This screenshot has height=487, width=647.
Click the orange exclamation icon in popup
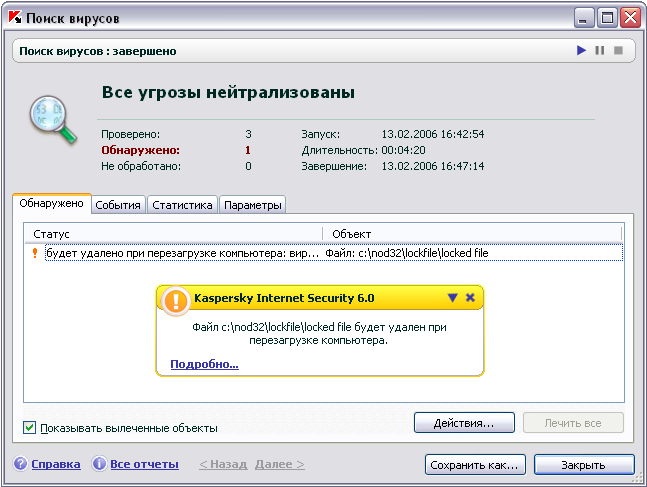point(176,301)
